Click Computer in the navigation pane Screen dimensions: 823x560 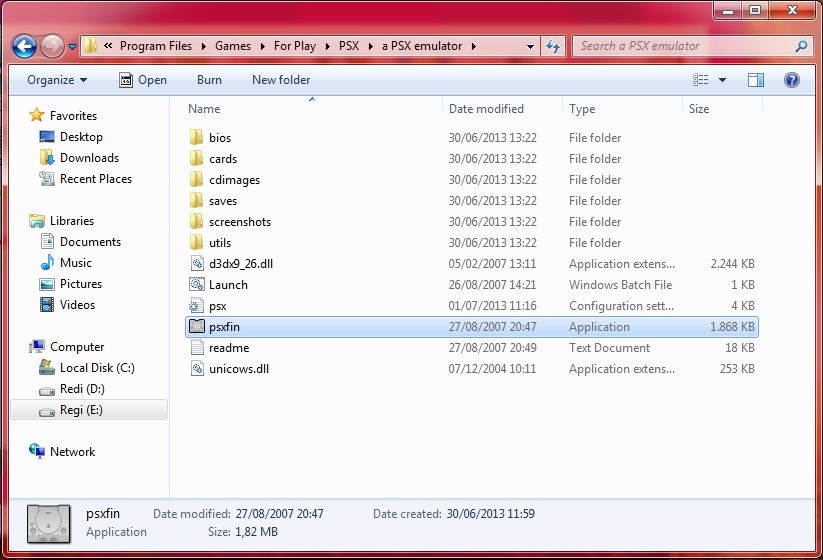point(77,346)
